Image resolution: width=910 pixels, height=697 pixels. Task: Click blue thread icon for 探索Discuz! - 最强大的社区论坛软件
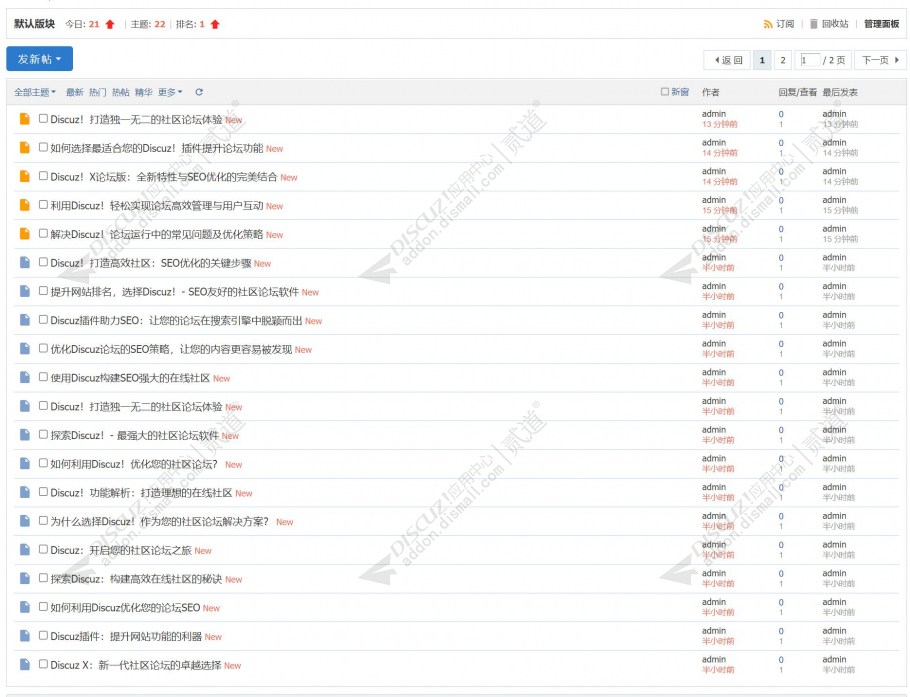pyautogui.click(x=24, y=435)
